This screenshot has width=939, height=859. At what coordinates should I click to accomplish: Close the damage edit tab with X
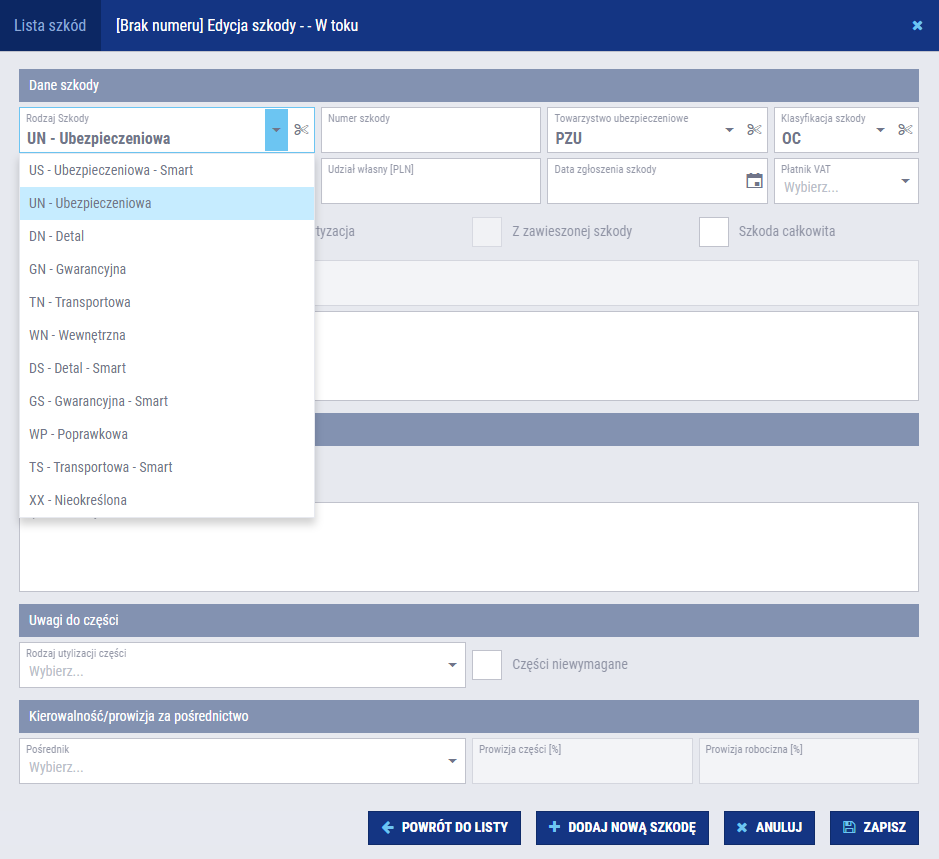tap(917, 26)
